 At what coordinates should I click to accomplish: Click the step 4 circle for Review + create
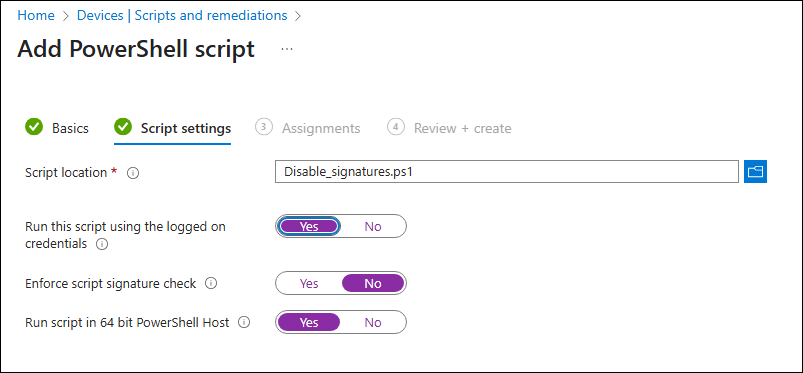pyautogui.click(x=396, y=127)
